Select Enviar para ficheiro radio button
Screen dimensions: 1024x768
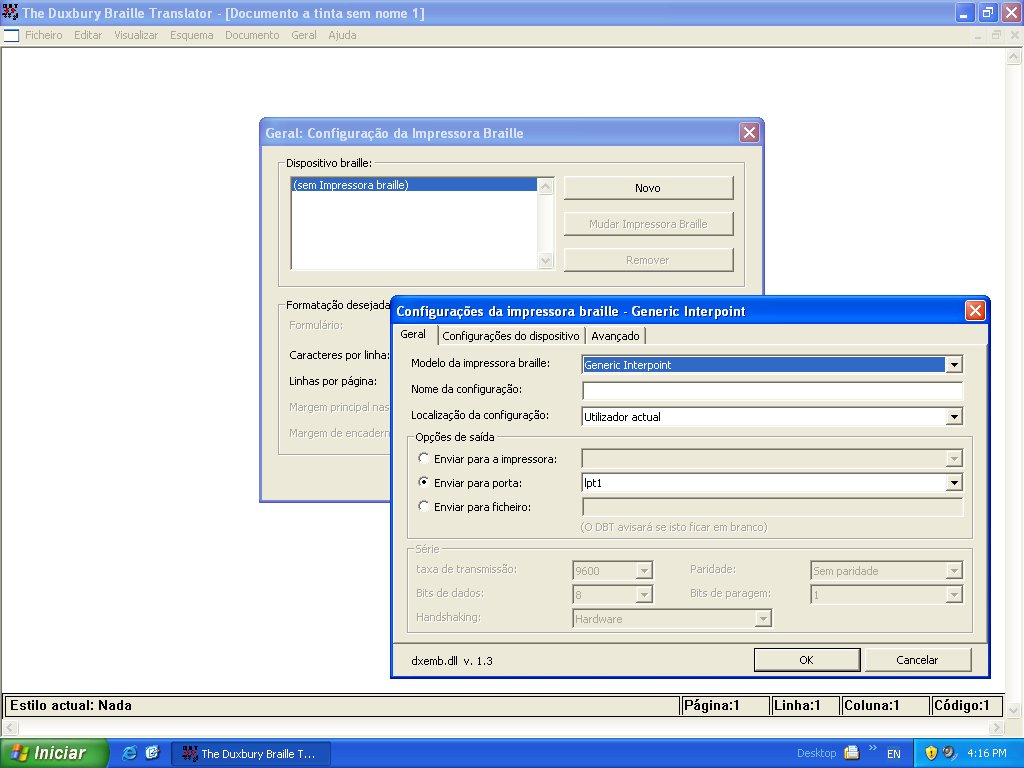coord(424,506)
